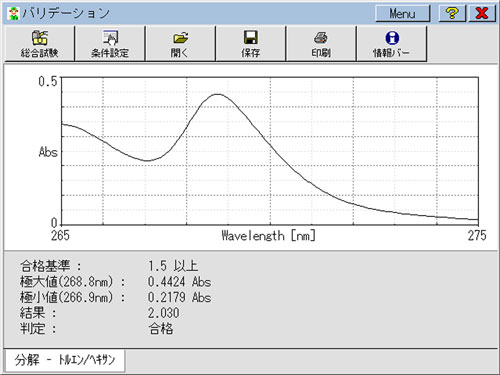Viewport: 500px width, 375px height.
Task: Click the absorbance peak on the spectrum curve
Action: [x=217, y=94]
